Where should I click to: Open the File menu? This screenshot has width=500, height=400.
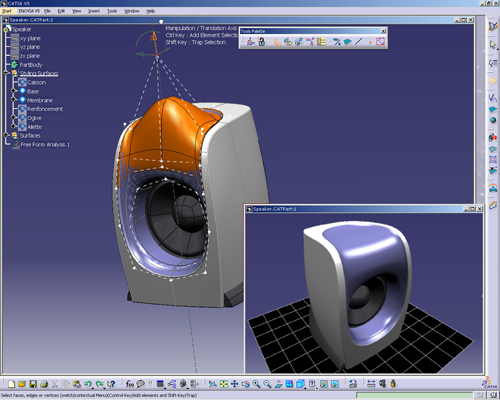click(x=47, y=11)
